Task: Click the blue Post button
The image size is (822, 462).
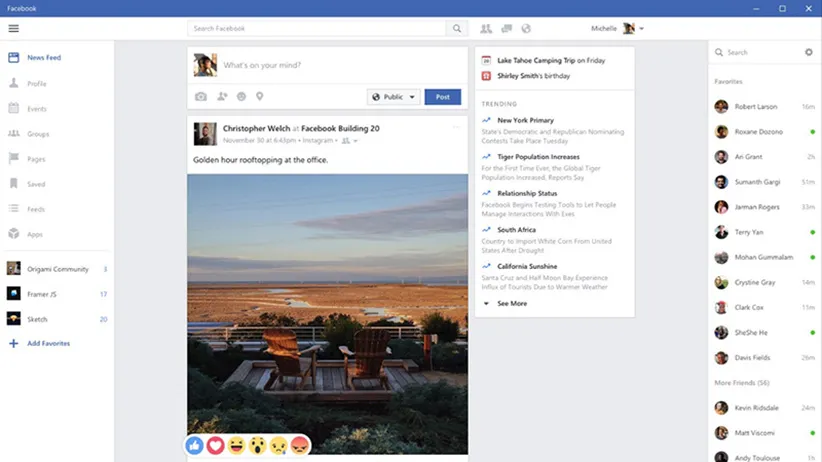Action: pos(443,97)
